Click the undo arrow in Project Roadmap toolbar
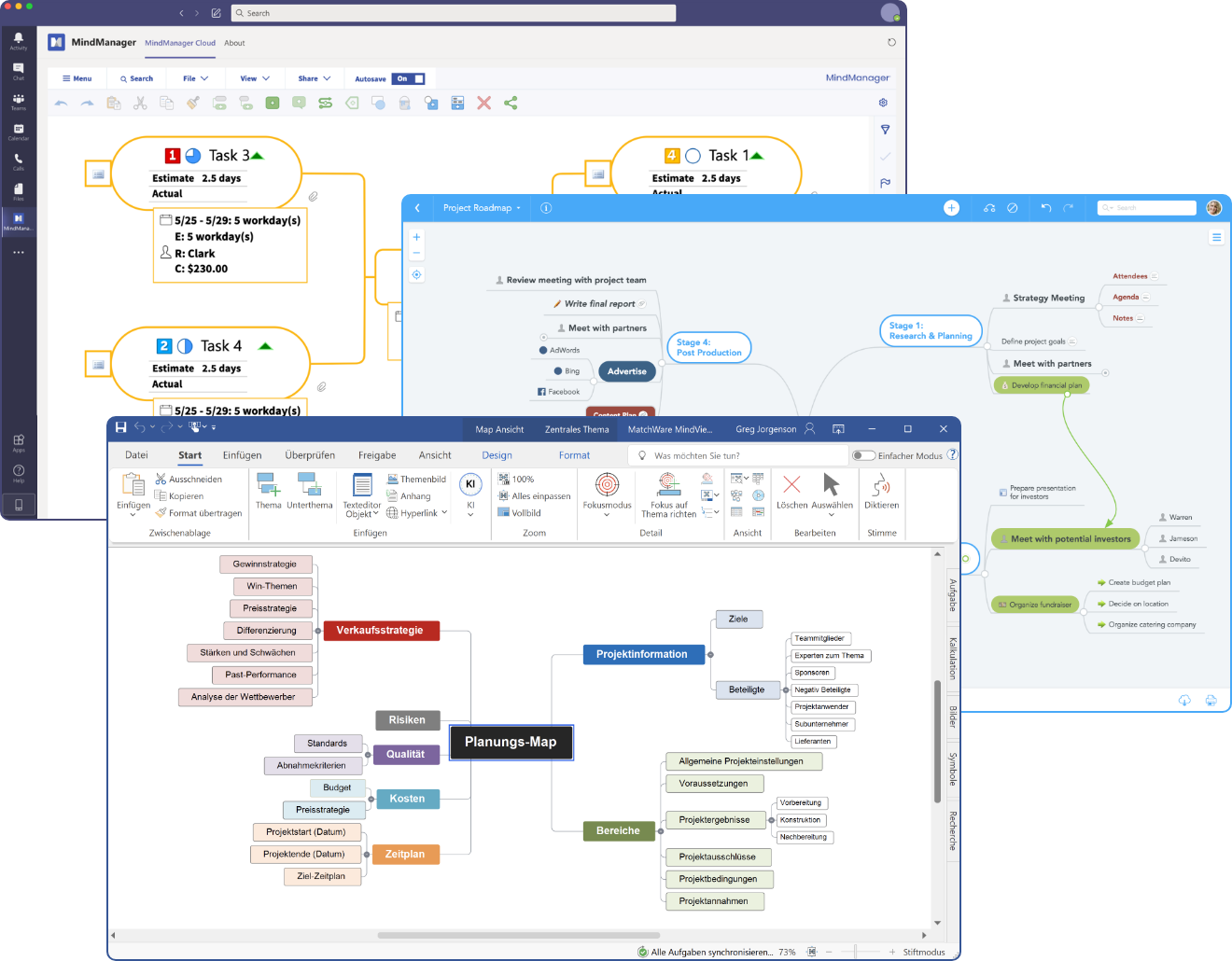This screenshot has width=1232, height=961. 1045,208
